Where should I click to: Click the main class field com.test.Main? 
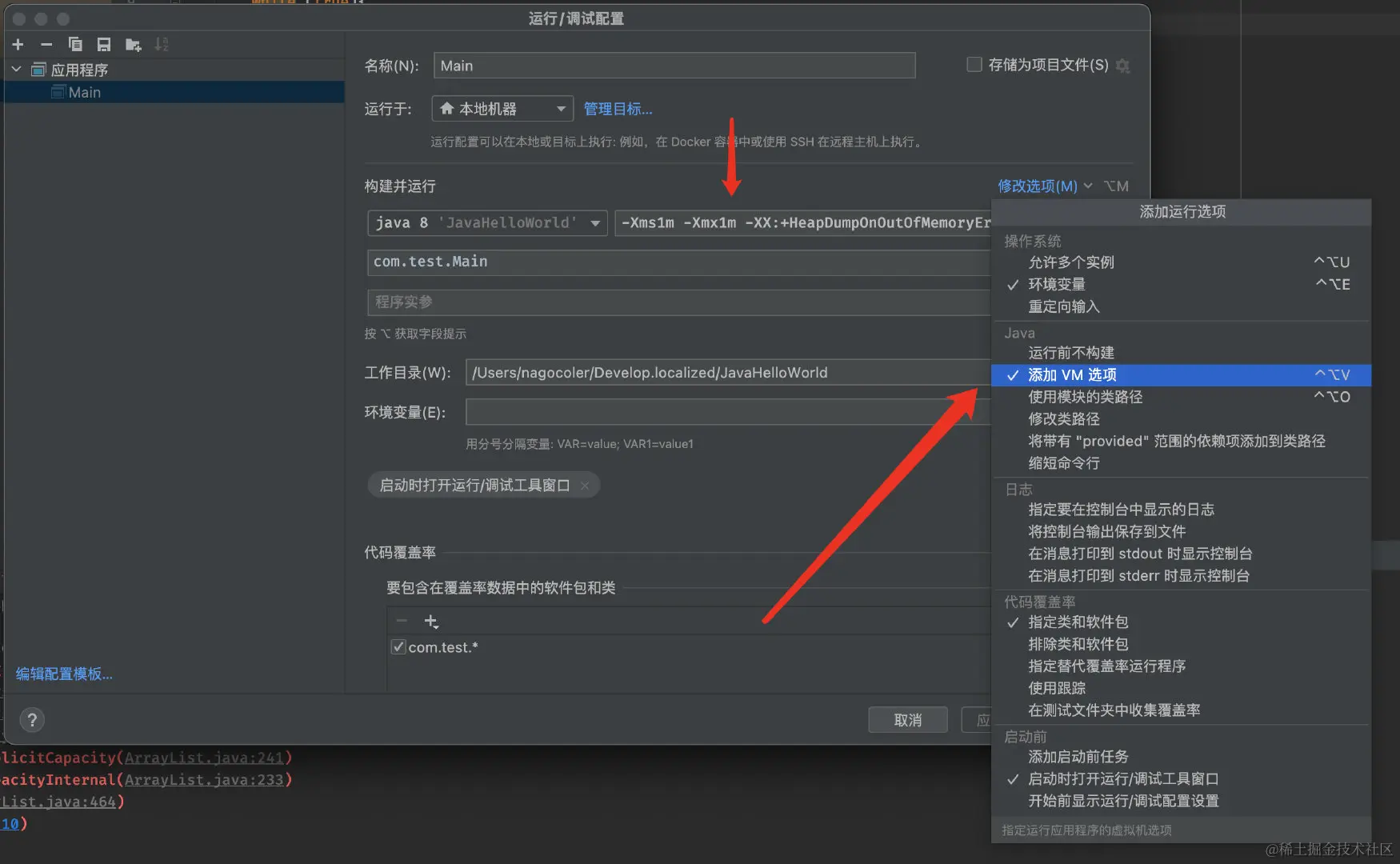click(679, 262)
